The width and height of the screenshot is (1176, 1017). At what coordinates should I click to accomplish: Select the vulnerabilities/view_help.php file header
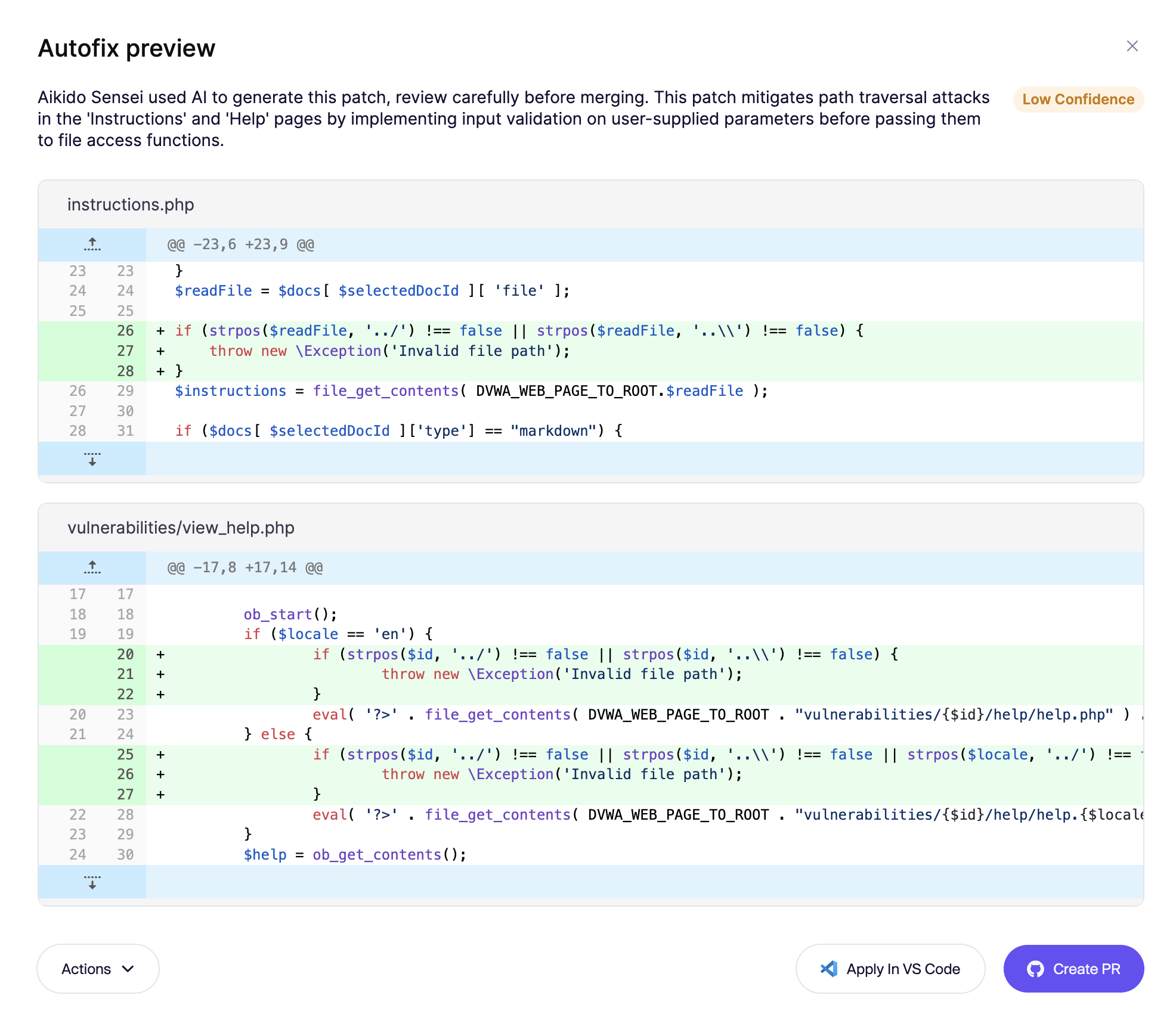590,528
